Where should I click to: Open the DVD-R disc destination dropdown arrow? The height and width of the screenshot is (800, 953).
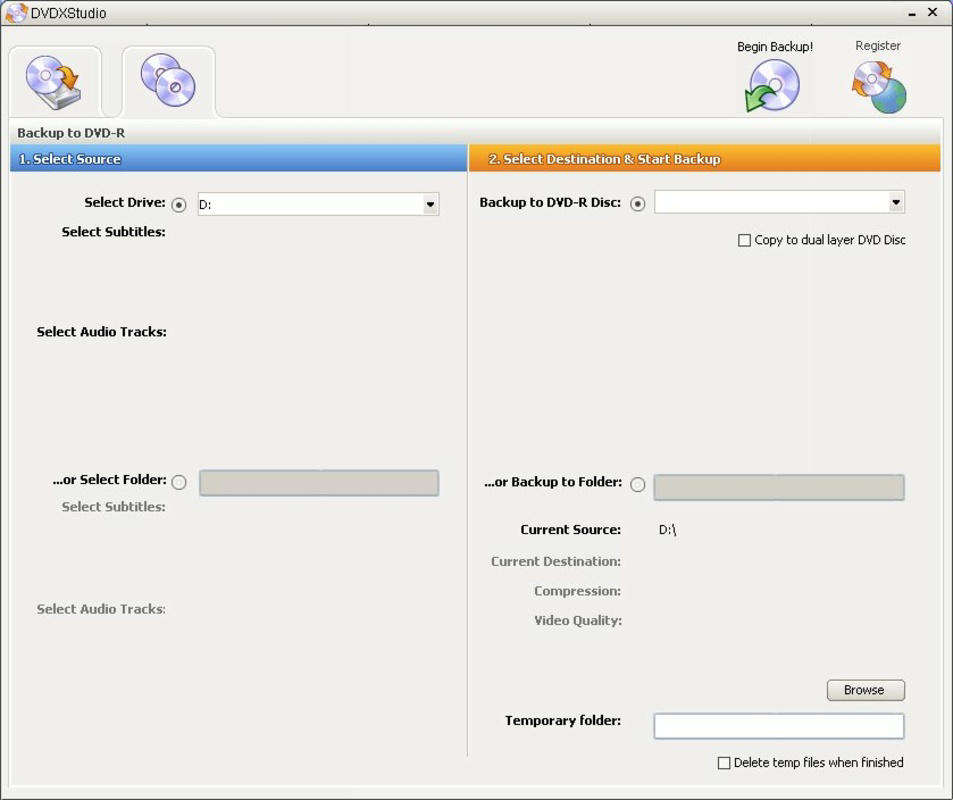pos(896,202)
